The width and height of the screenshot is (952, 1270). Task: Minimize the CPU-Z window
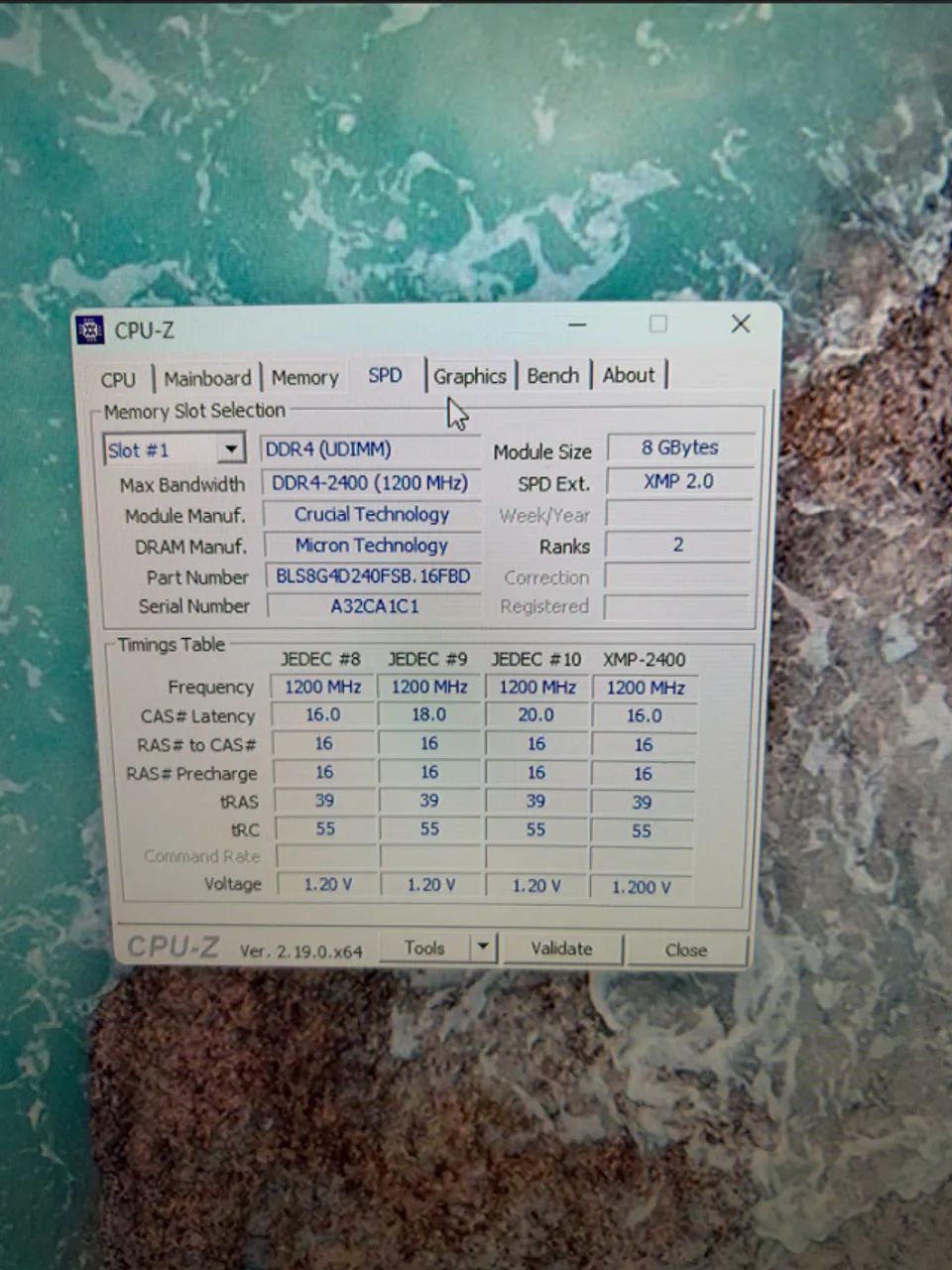[x=577, y=324]
